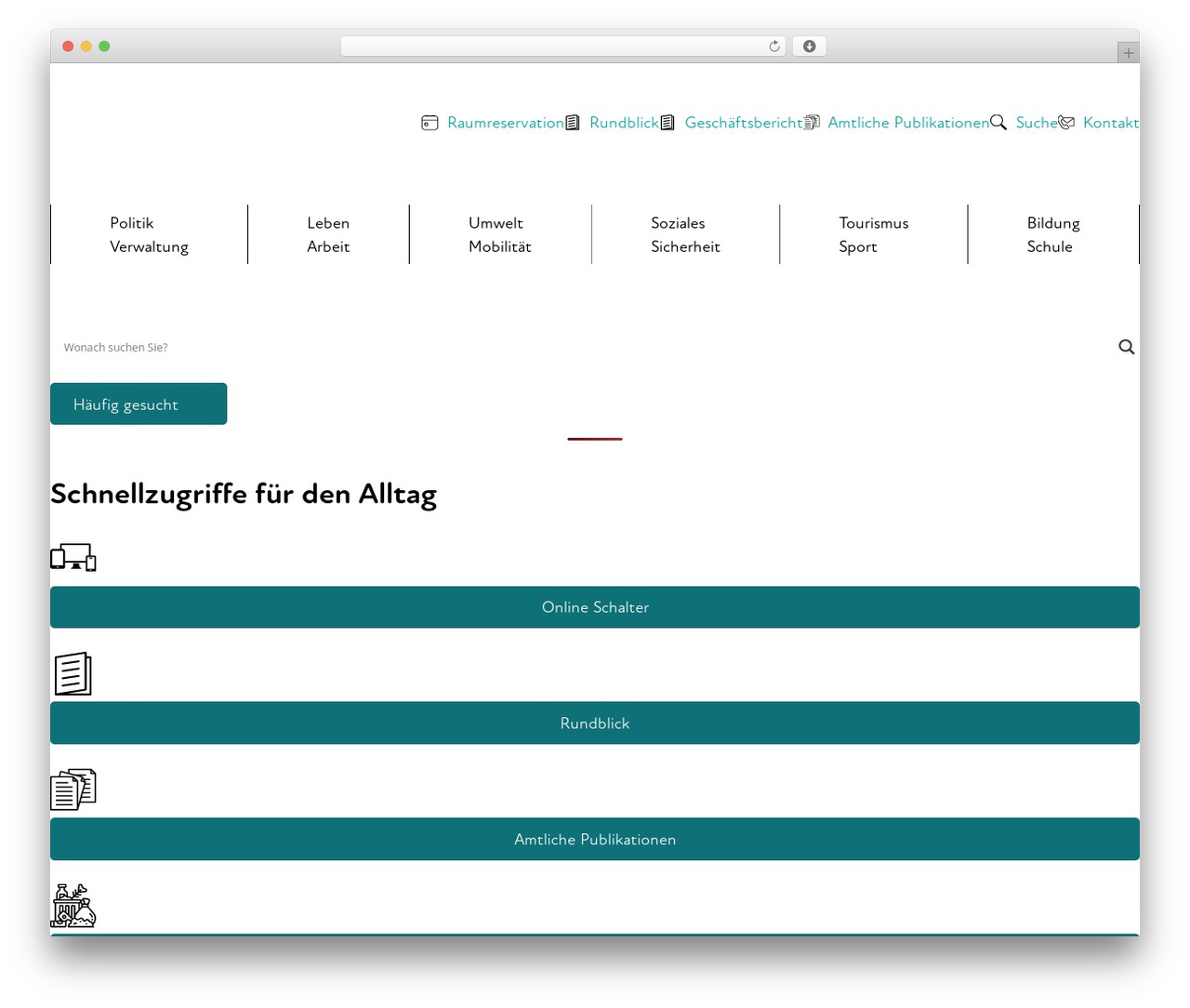This screenshot has height=1008, width=1190.
Task: Open the Rundblick link in top bar
Action: pyautogui.click(x=624, y=123)
